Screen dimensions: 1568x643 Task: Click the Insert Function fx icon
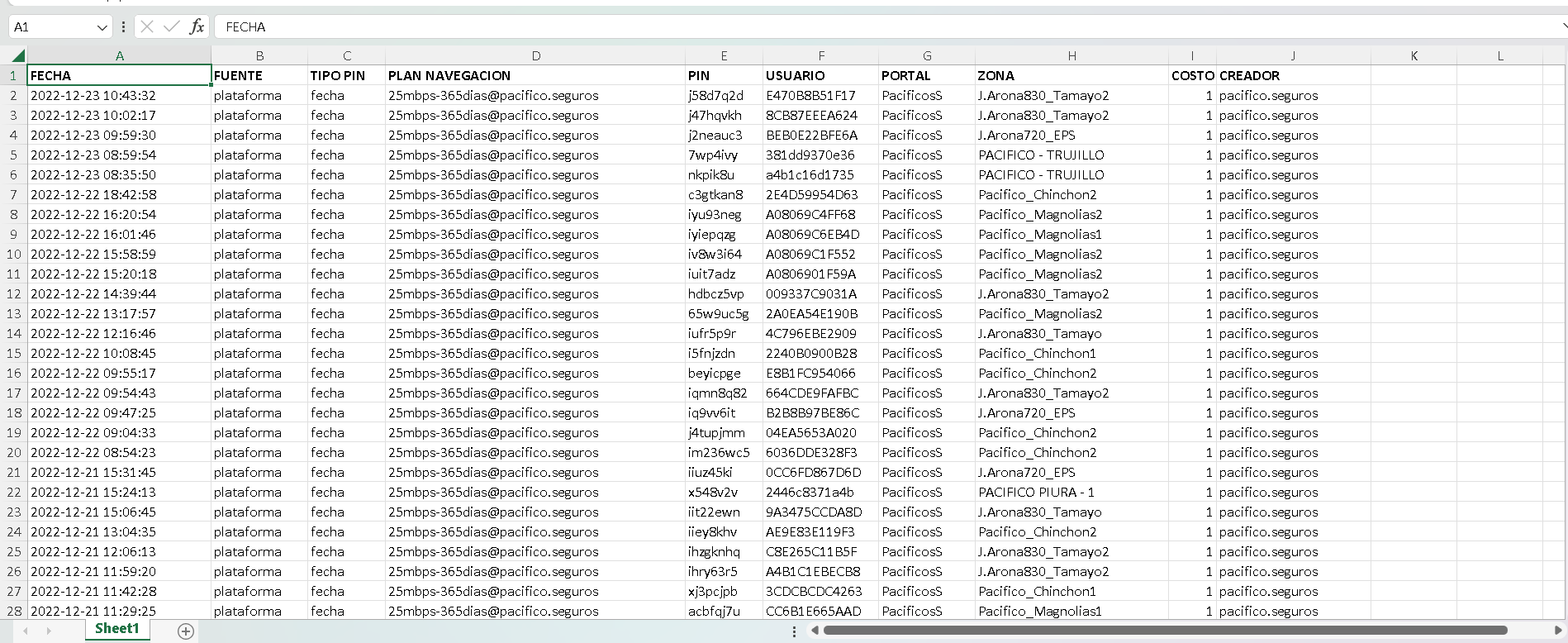(197, 26)
